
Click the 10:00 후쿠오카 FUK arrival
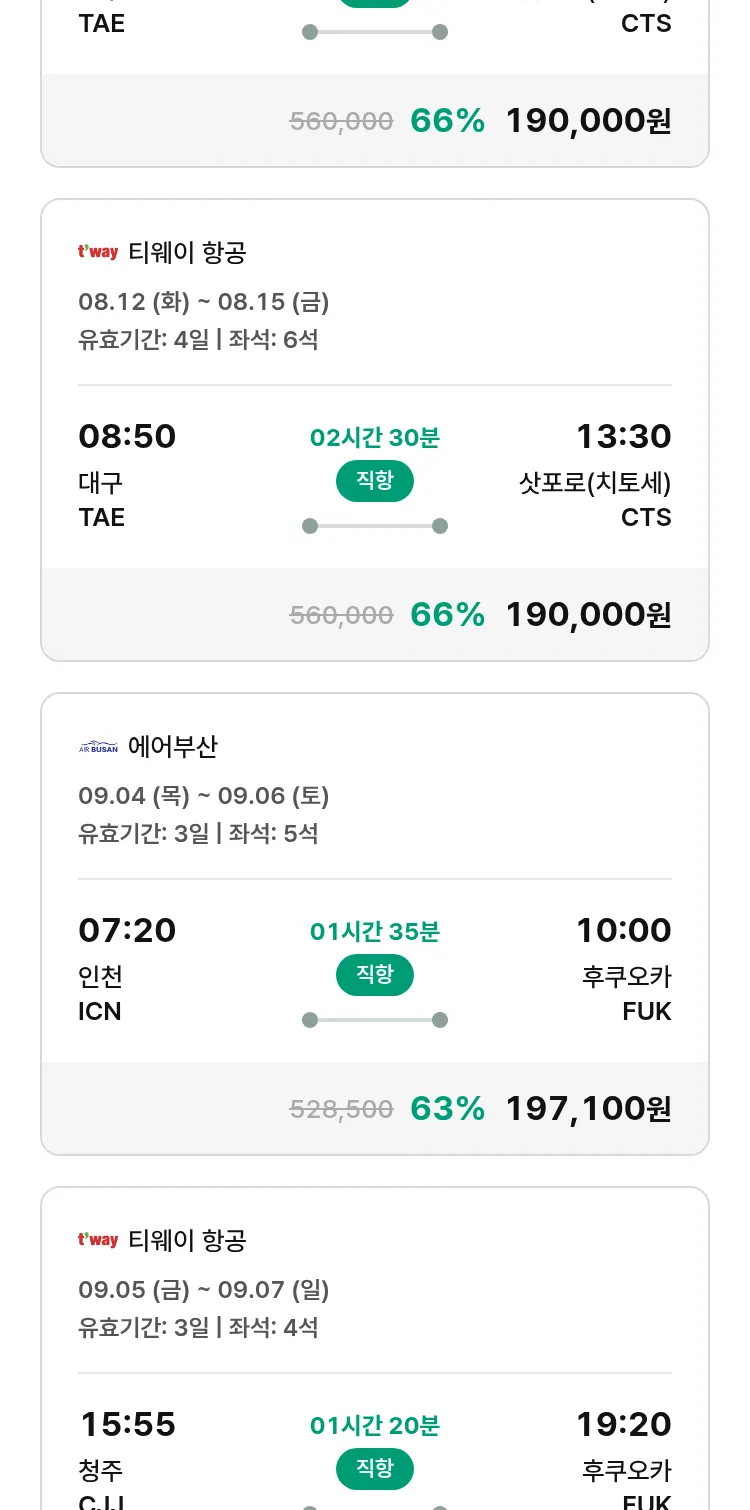(x=625, y=970)
